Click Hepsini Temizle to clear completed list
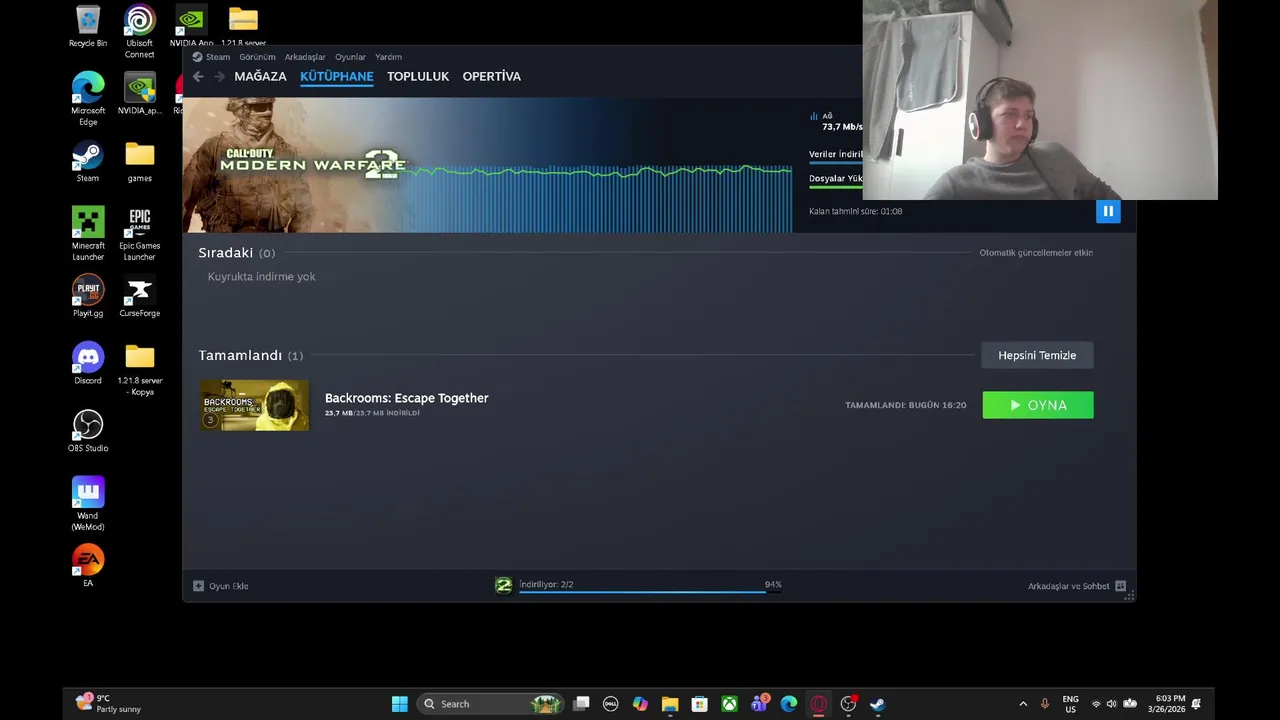Image resolution: width=1280 pixels, height=720 pixels. tap(1037, 355)
